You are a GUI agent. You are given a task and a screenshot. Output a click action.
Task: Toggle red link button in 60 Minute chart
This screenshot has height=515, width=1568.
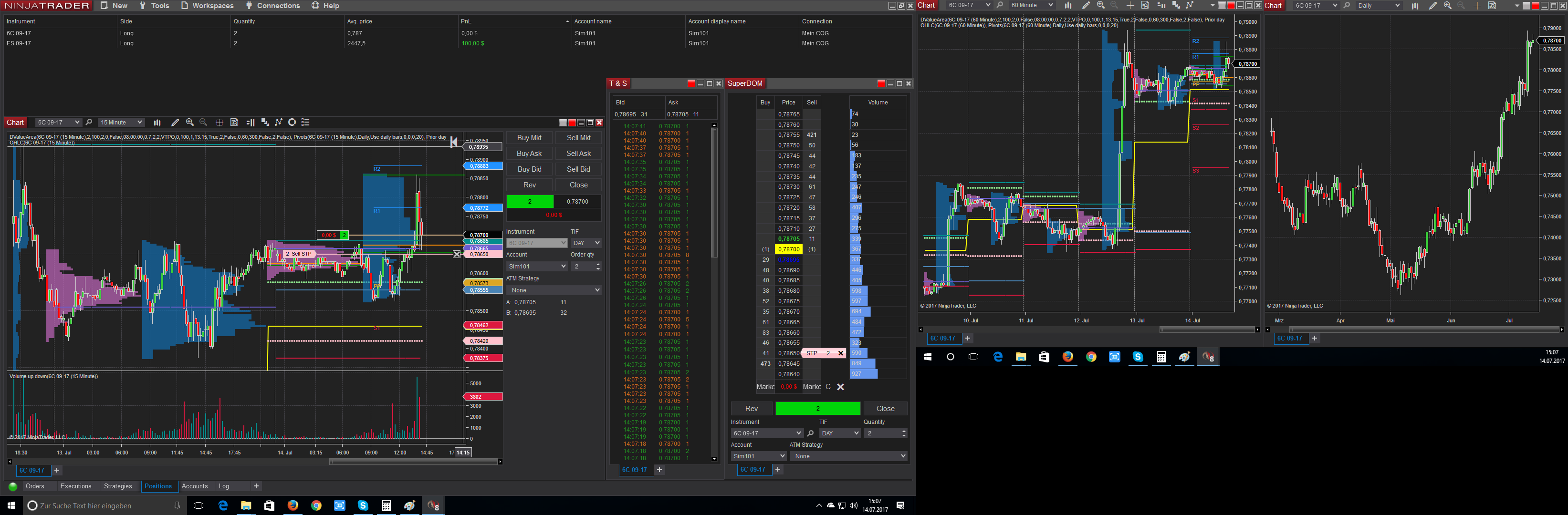click(1231, 5)
